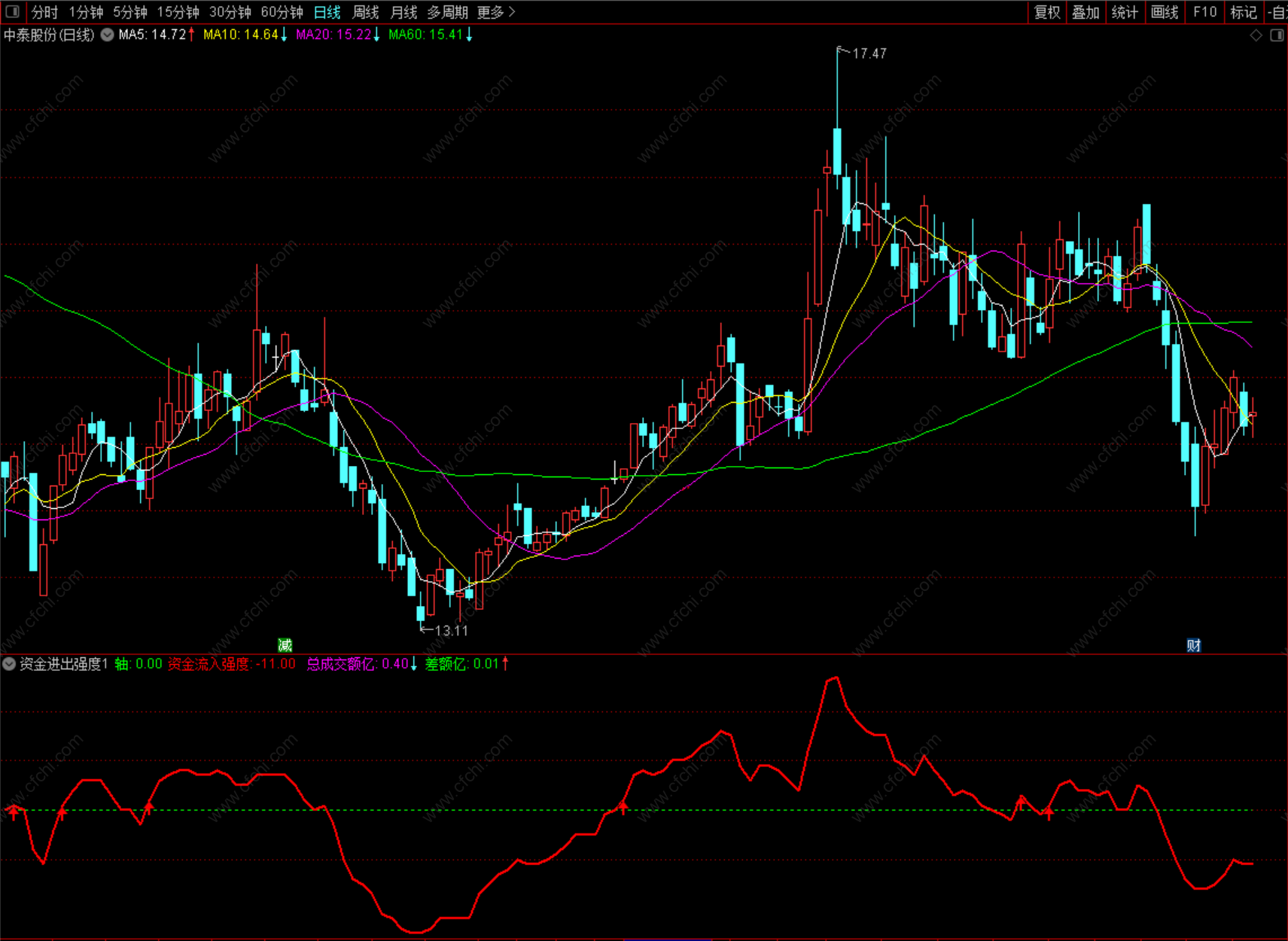1288x941 pixels.
Task: Select the 30分钟 period tab
Action: (x=230, y=12)
